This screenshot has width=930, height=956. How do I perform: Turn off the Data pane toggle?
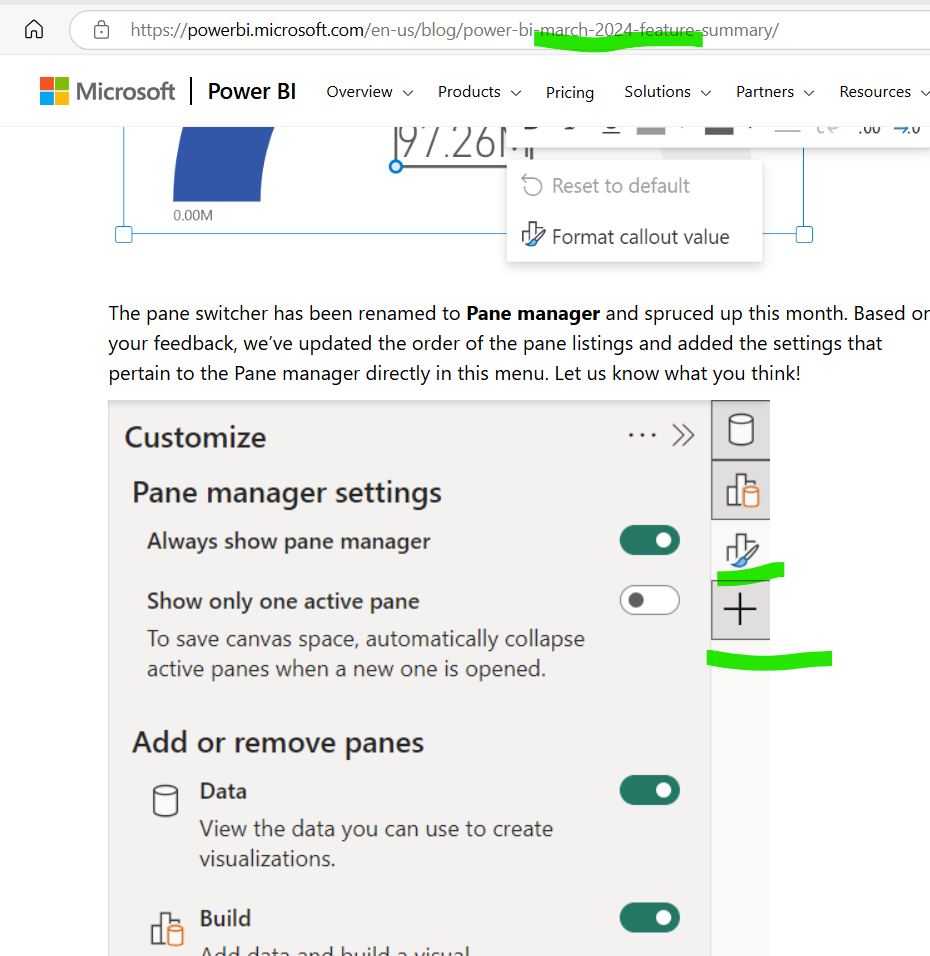tap(649, 790)
